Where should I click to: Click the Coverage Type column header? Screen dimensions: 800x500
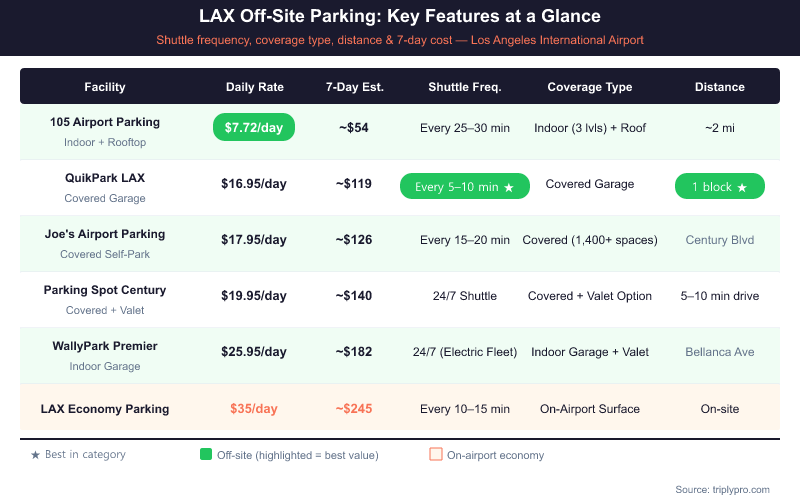pos(590,87)
